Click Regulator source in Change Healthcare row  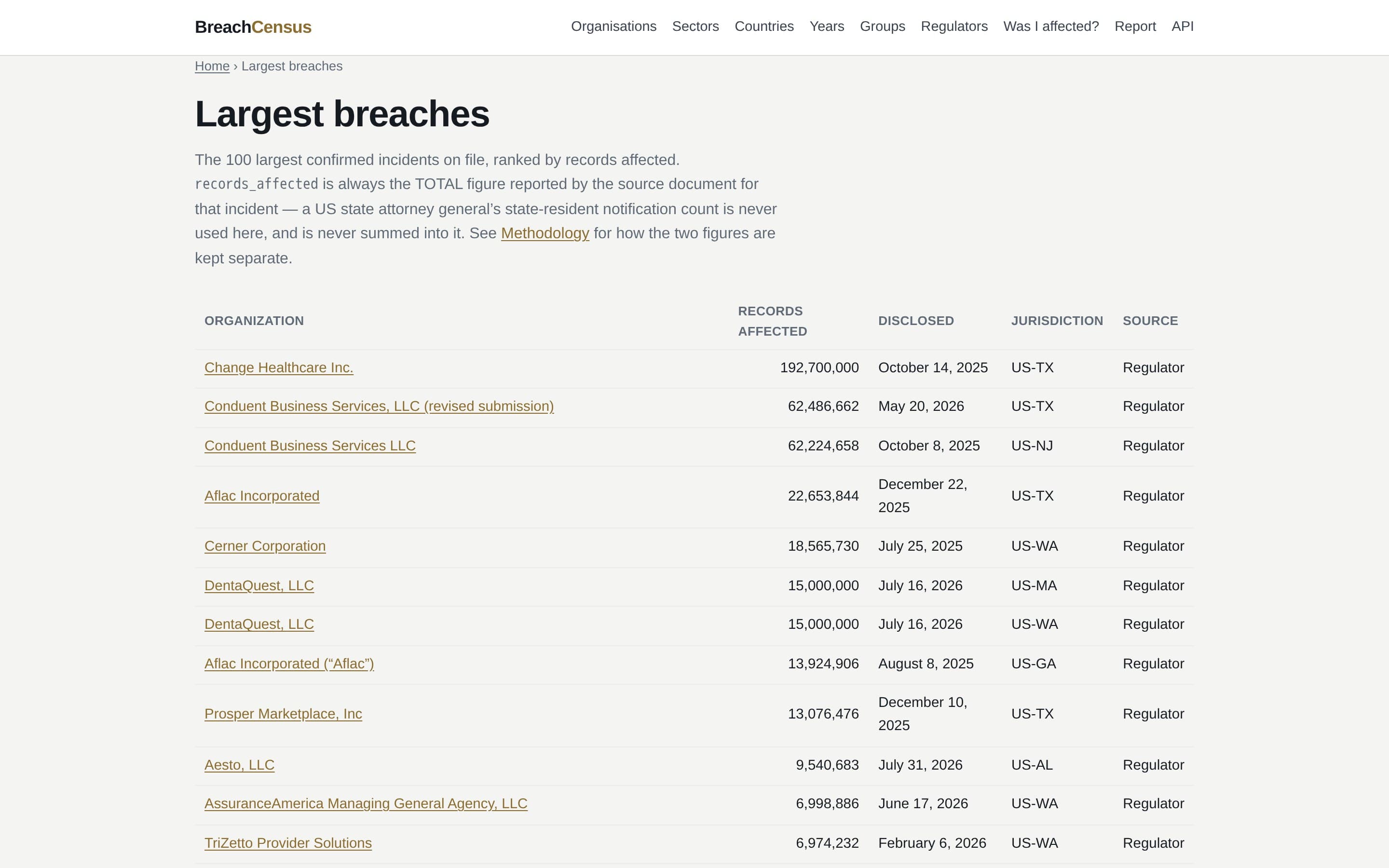point(1153,367)
